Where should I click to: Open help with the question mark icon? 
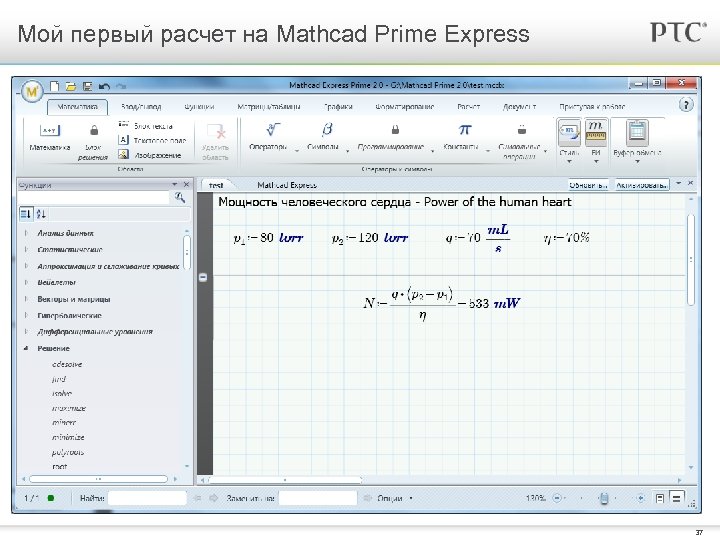coord(686,105)
